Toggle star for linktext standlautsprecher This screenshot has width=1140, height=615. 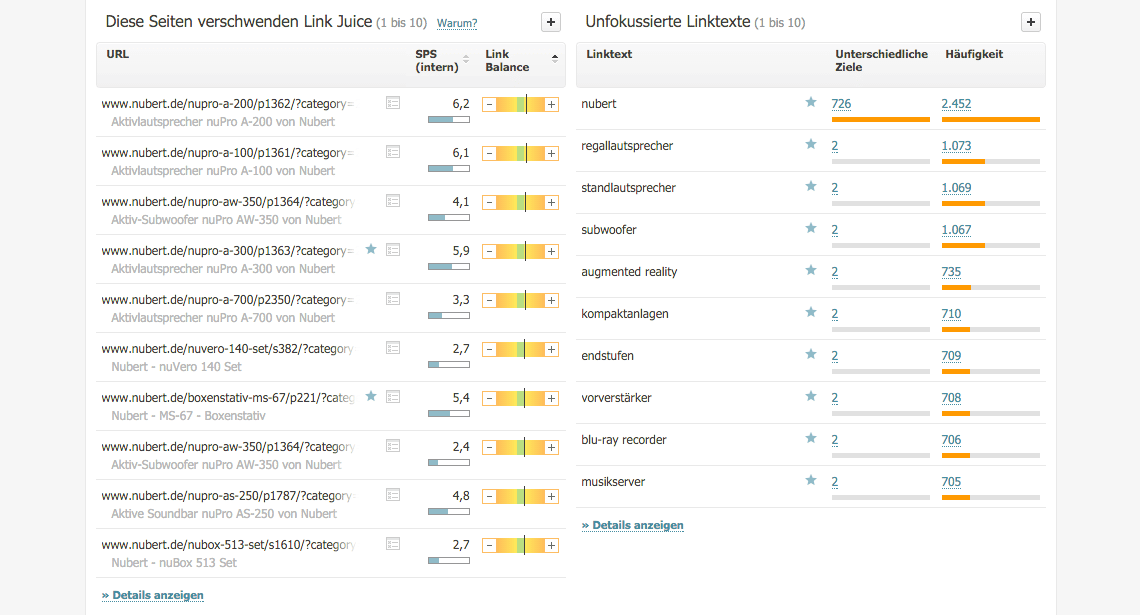pos(811,187)
